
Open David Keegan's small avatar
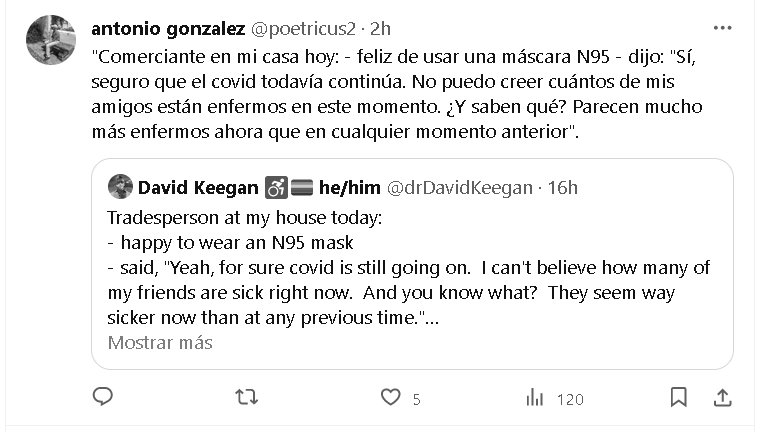[119, 187]
